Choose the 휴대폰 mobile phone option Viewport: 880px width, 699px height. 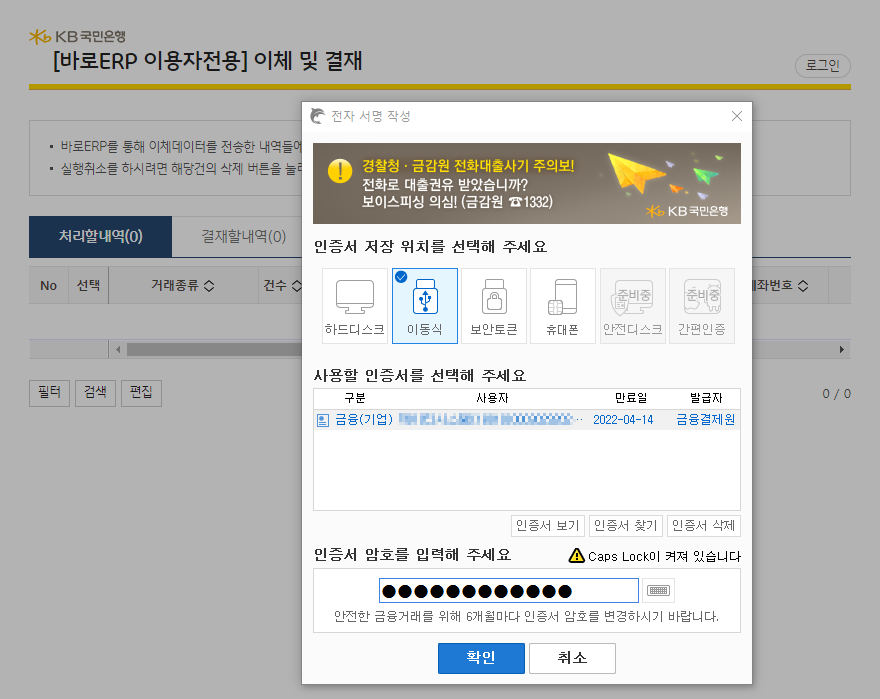coord(563,306)
